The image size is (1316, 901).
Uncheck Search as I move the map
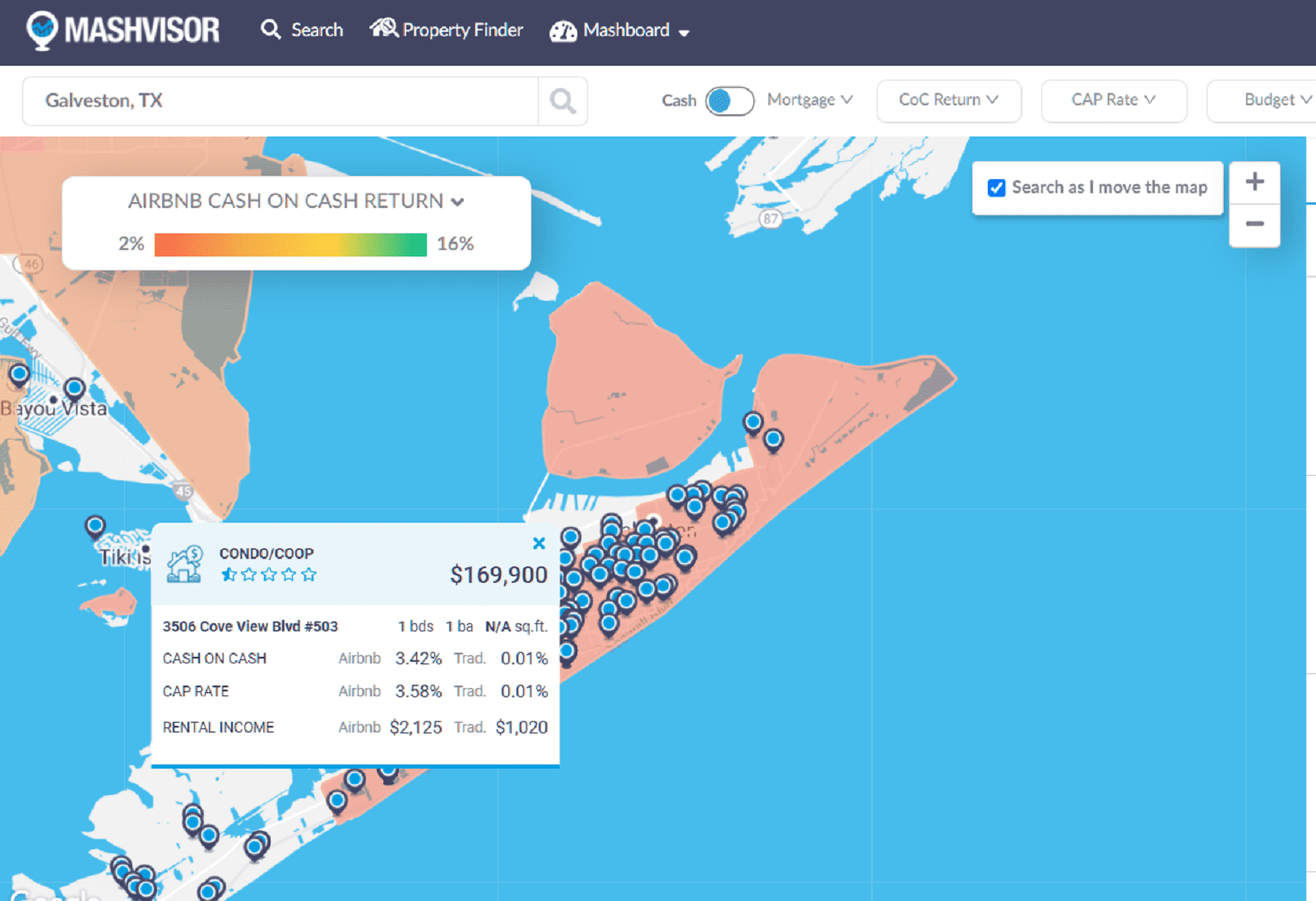click(996, 188)
